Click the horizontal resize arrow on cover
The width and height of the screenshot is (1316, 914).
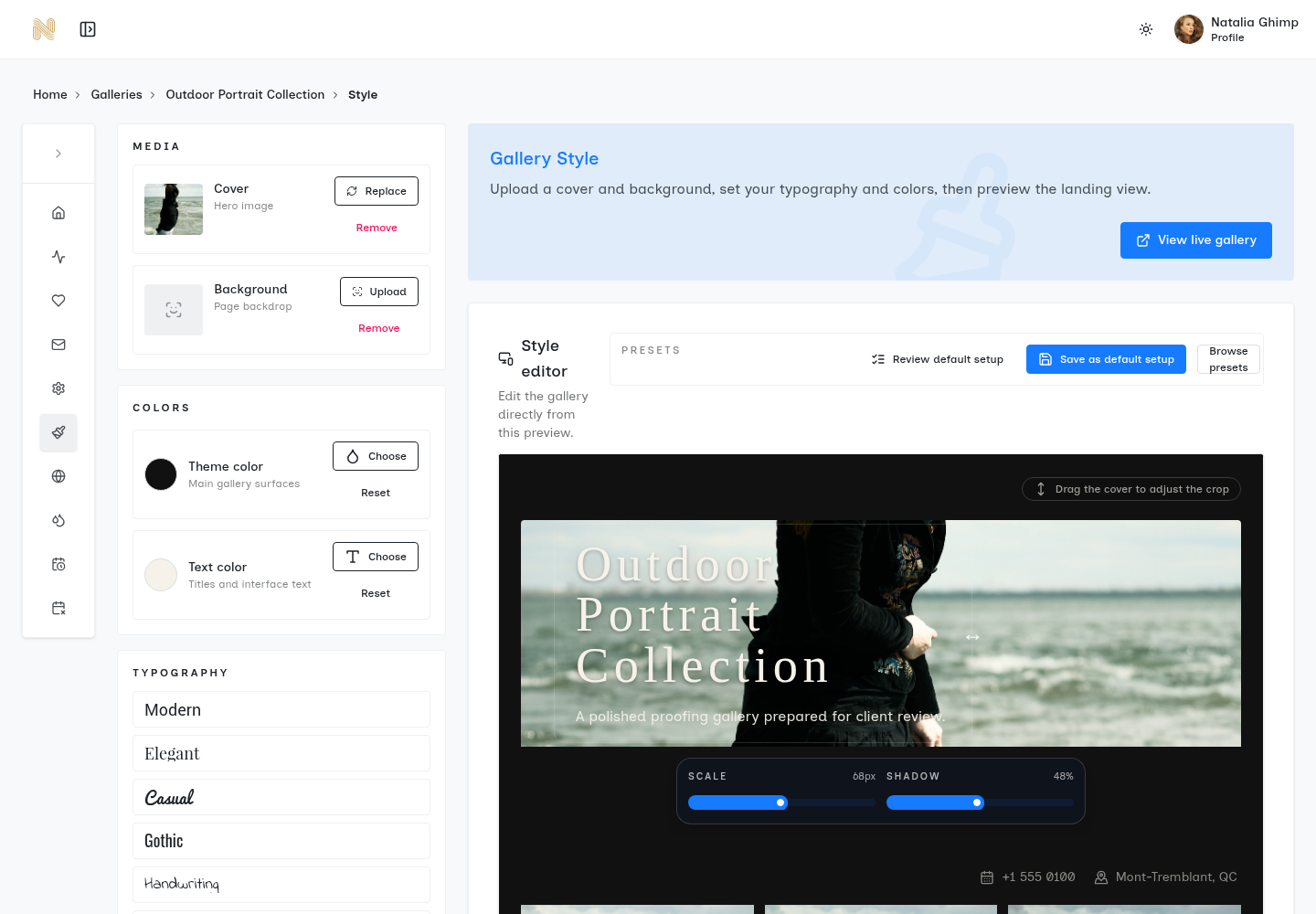(x=972, y=636)
